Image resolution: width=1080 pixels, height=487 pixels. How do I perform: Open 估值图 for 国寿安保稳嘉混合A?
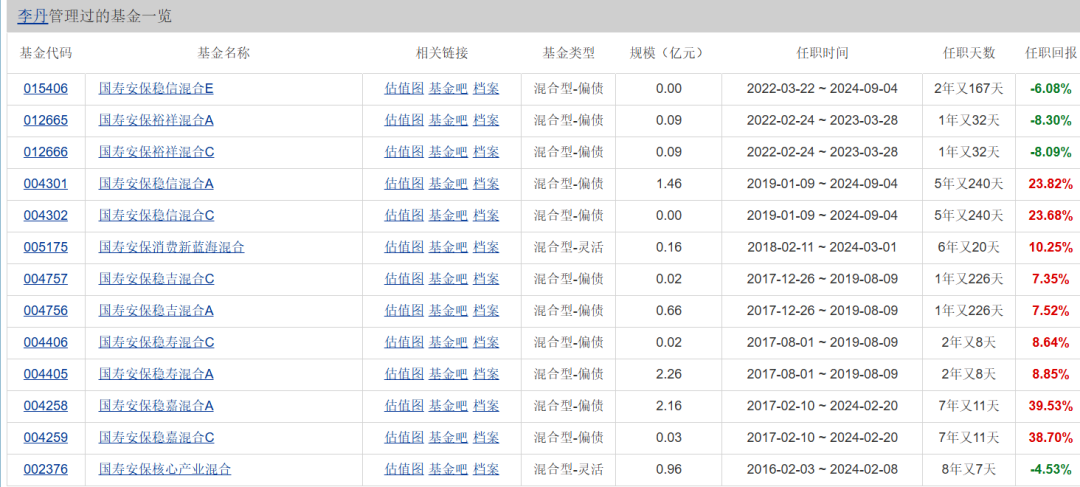pos(404,405)
